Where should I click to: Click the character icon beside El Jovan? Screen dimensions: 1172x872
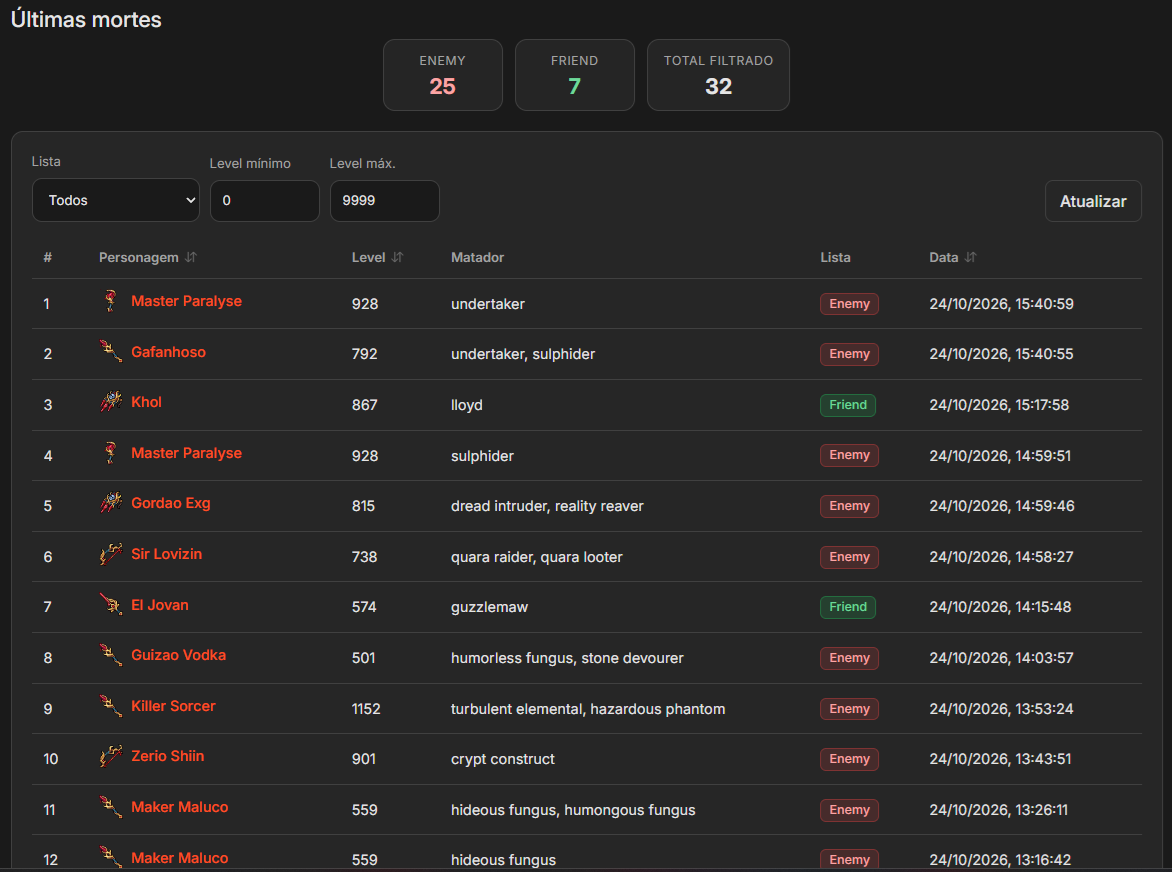click(111, 604)
